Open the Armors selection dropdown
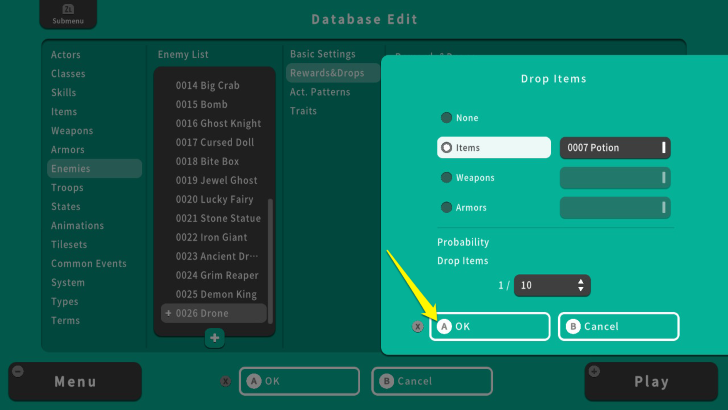Viewport: 728px width, 410px height. tap(615, 208)
